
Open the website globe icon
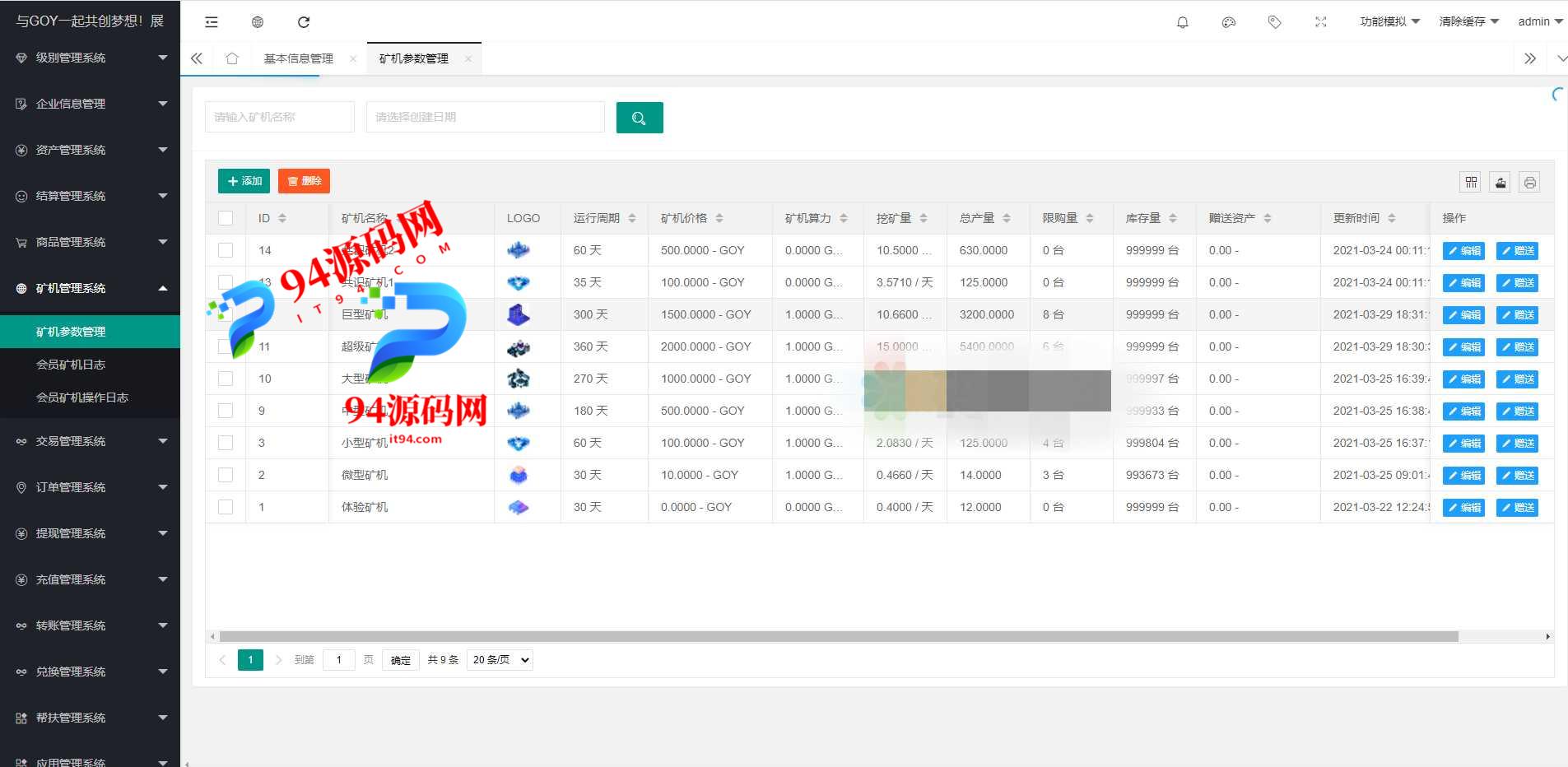tap(258, 22)
